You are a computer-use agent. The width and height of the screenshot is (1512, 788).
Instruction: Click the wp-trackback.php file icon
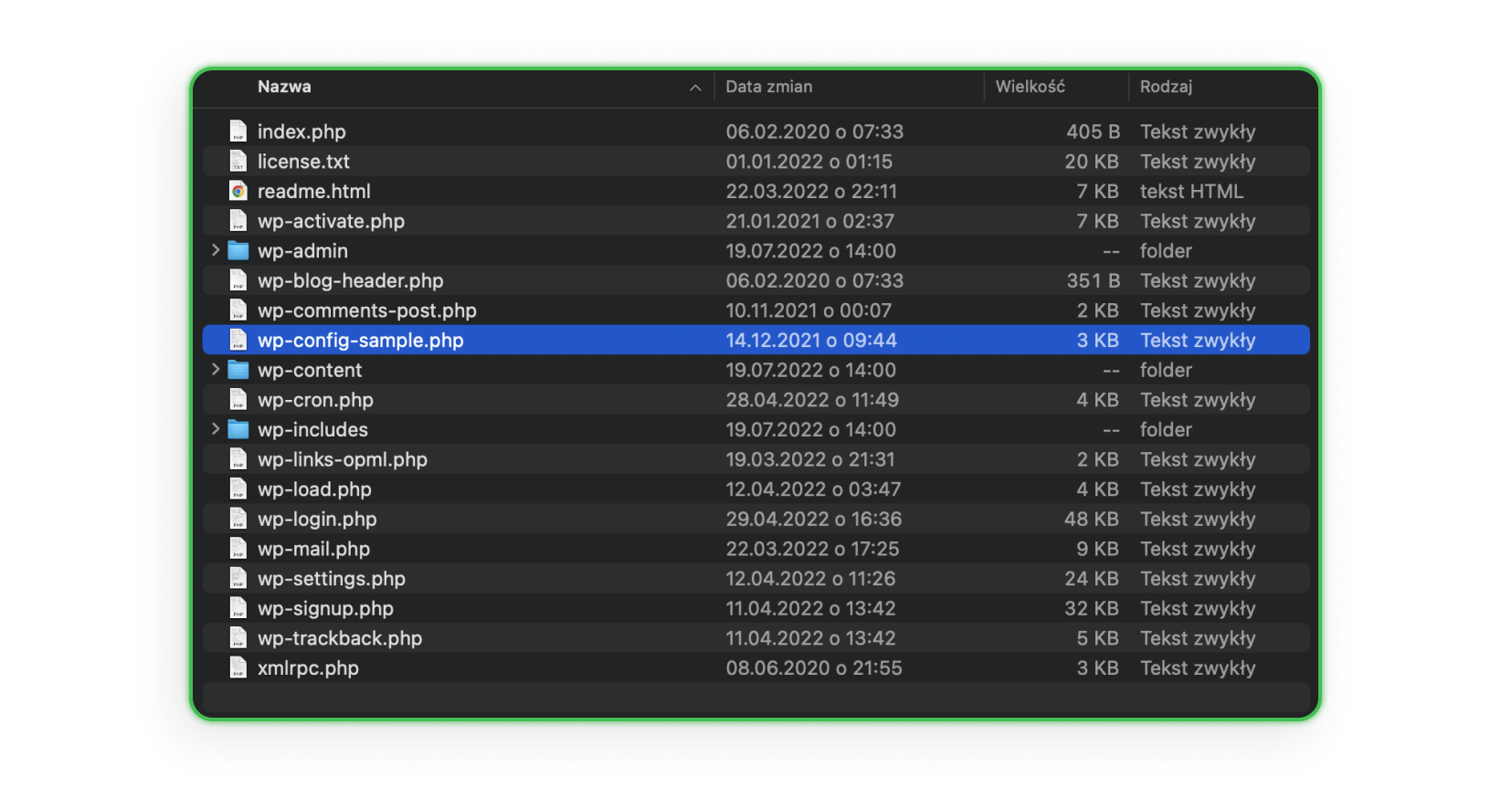click(x=238, y=638)
